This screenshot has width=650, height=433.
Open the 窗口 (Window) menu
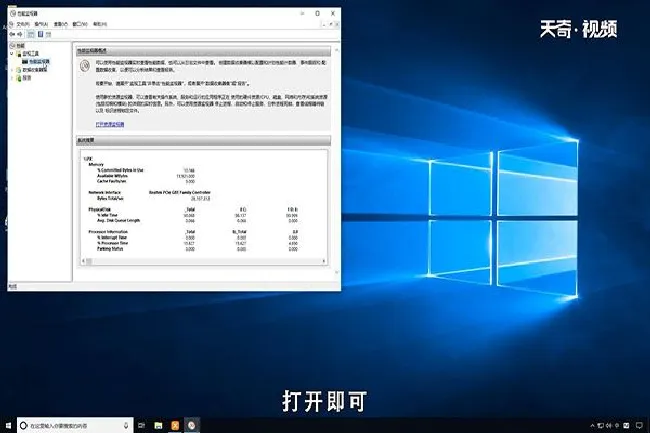80,24
